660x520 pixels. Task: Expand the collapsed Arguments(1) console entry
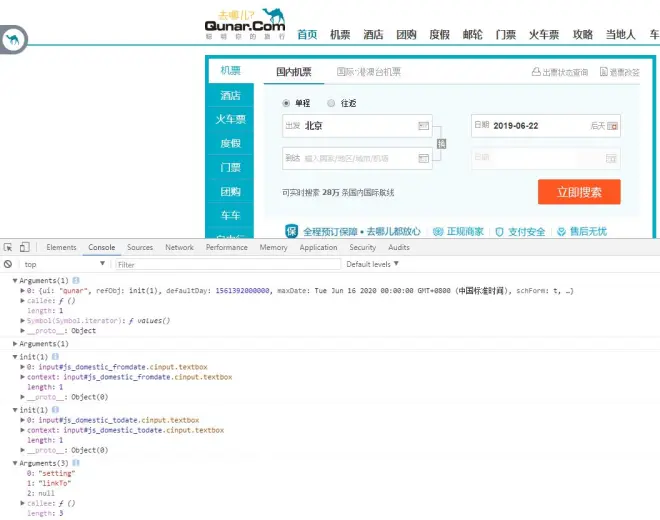click(15, 344)
